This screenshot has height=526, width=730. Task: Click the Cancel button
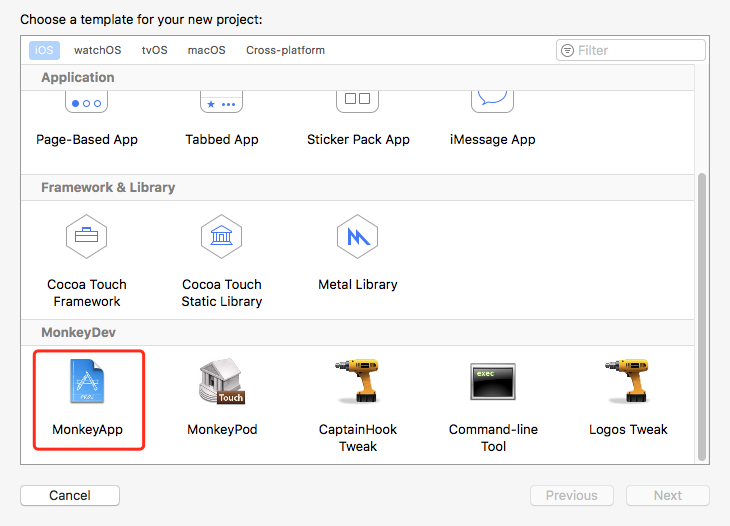pyautogui.click(x=70, y=495)
